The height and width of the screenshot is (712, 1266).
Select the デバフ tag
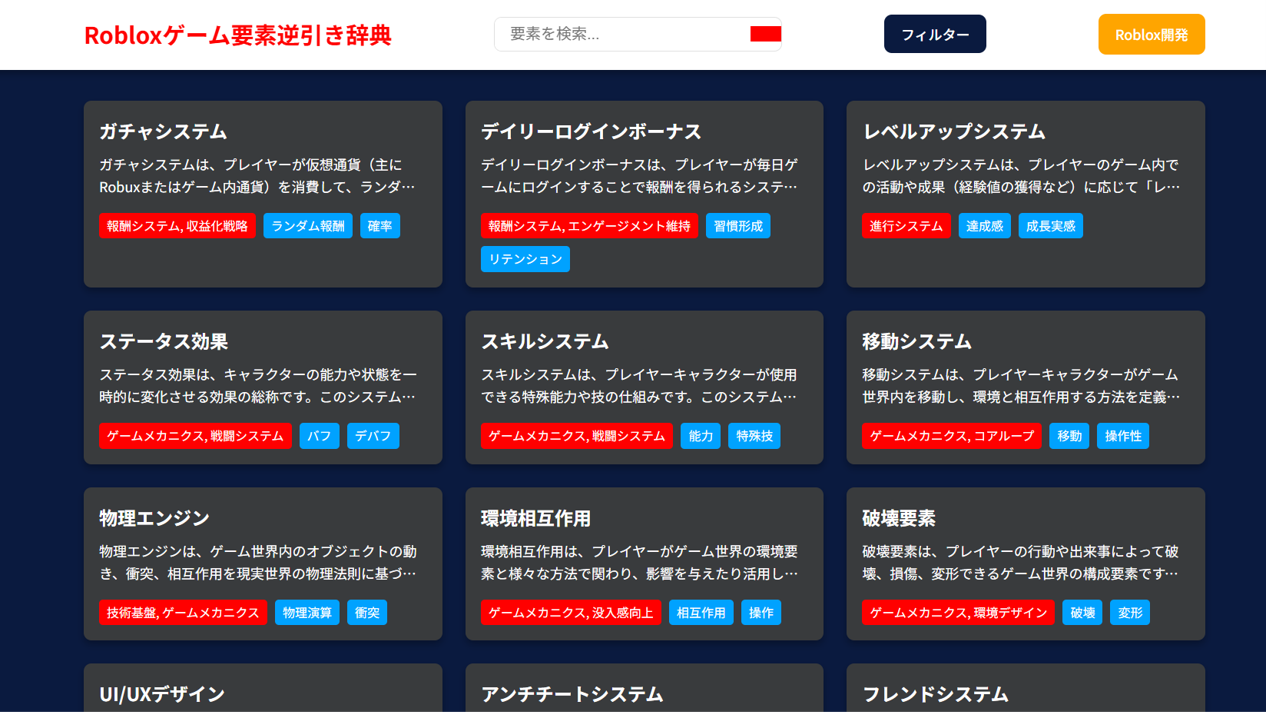click(x=373, y=436)
